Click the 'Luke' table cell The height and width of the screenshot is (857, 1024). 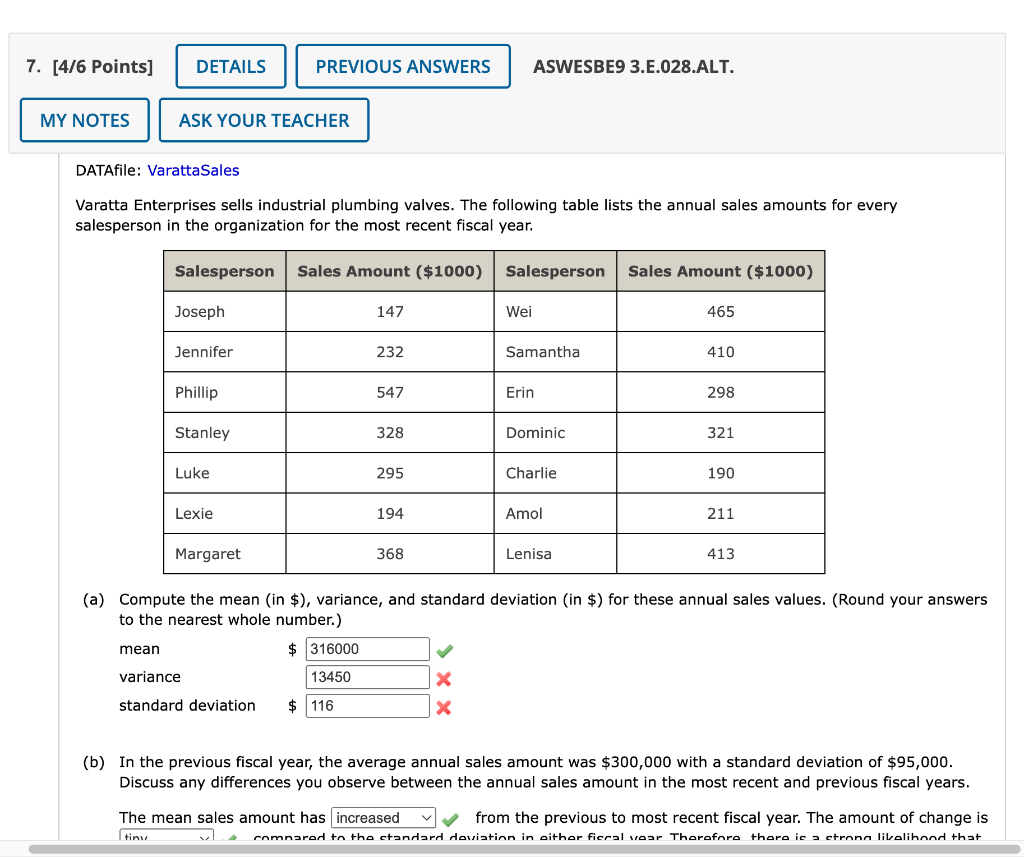[225, 473]
